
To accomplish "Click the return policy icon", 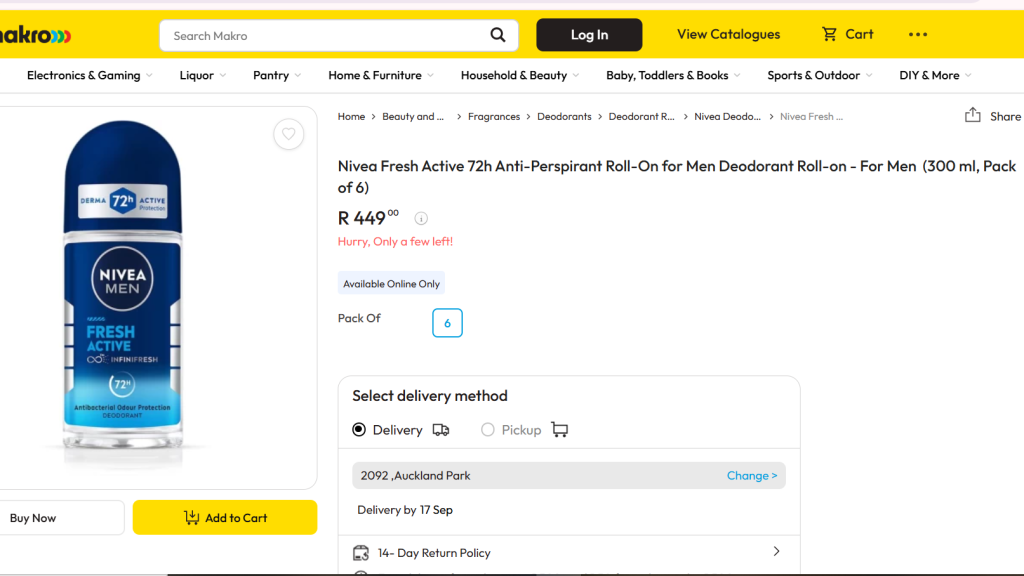I will pyautogui.click(x=360, y=553).
